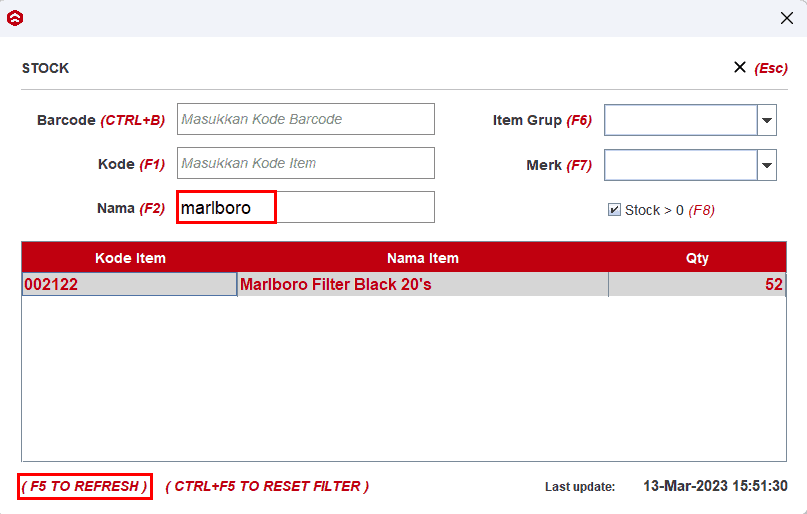The image size is (807, 514).
Task: Close the STOCK panel with the X icon
Action: [x=740, y=67]
